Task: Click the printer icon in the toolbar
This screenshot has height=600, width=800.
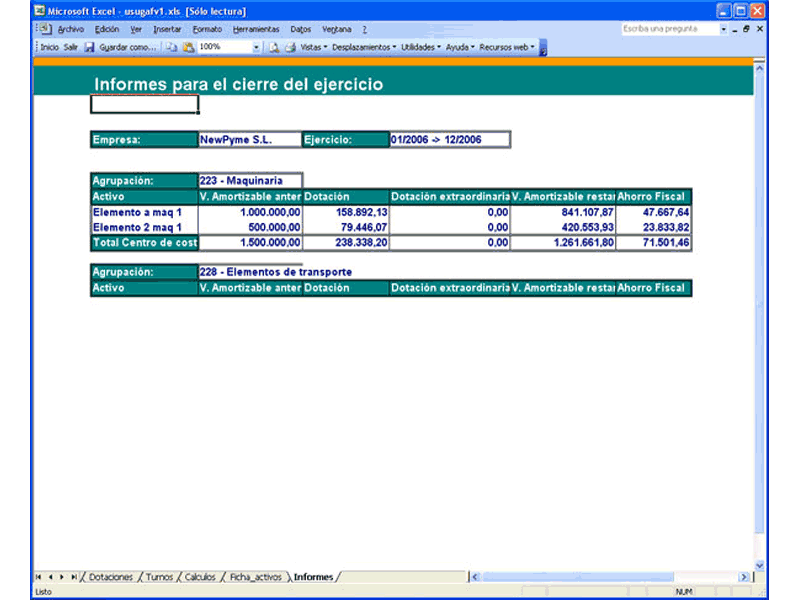Action: tap(290, 47)
